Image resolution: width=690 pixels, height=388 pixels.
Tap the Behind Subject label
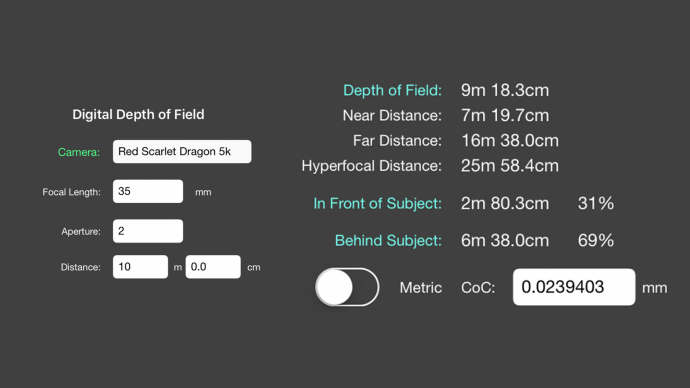coord(388,241)
